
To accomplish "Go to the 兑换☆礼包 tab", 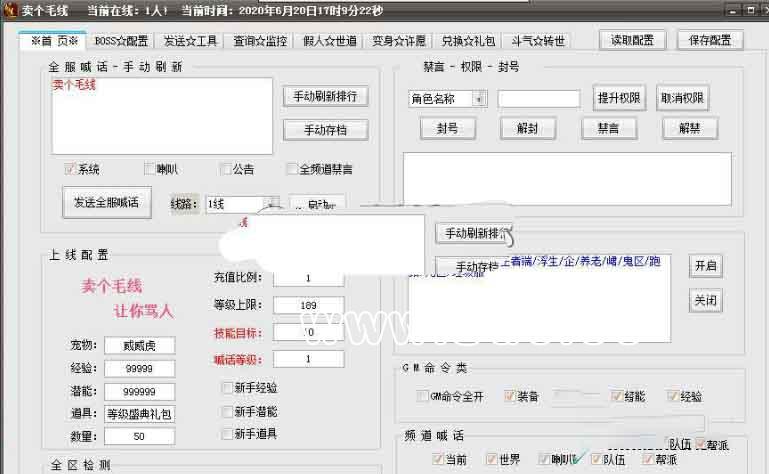I will [x=467, y=41].
